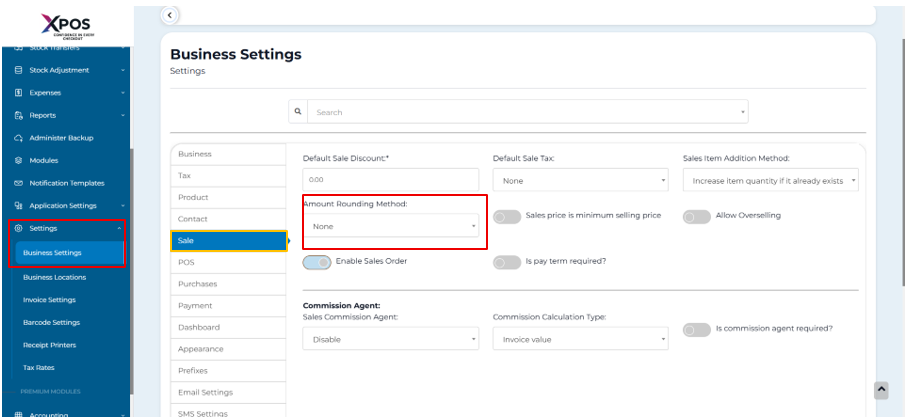908x417 pixels.
Task: Turn off Enable Sales Order toggle
Action: click(317, 262)
